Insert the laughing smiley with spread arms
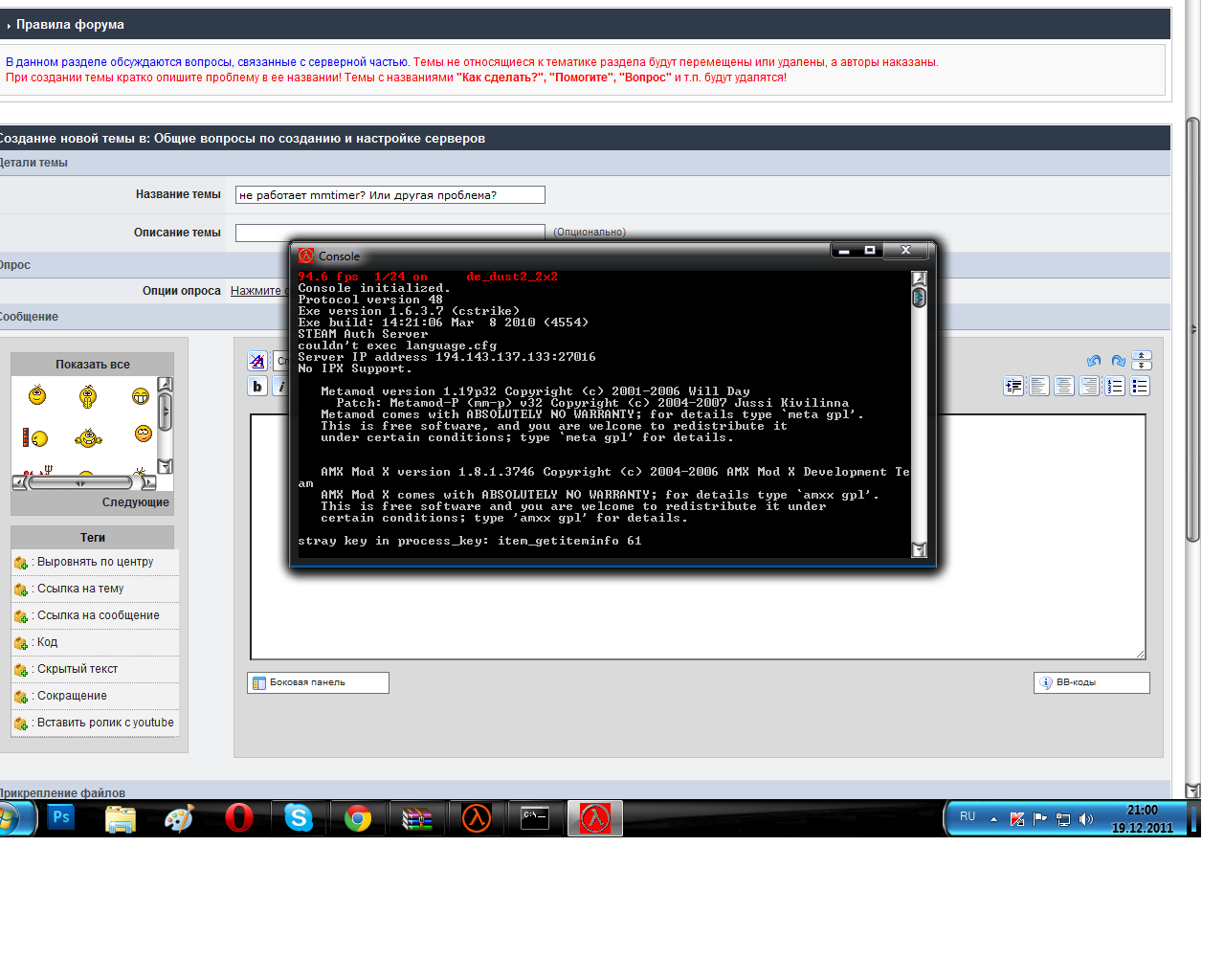The height and width of the screenshot is (980, 1225). tap(89, 438)
